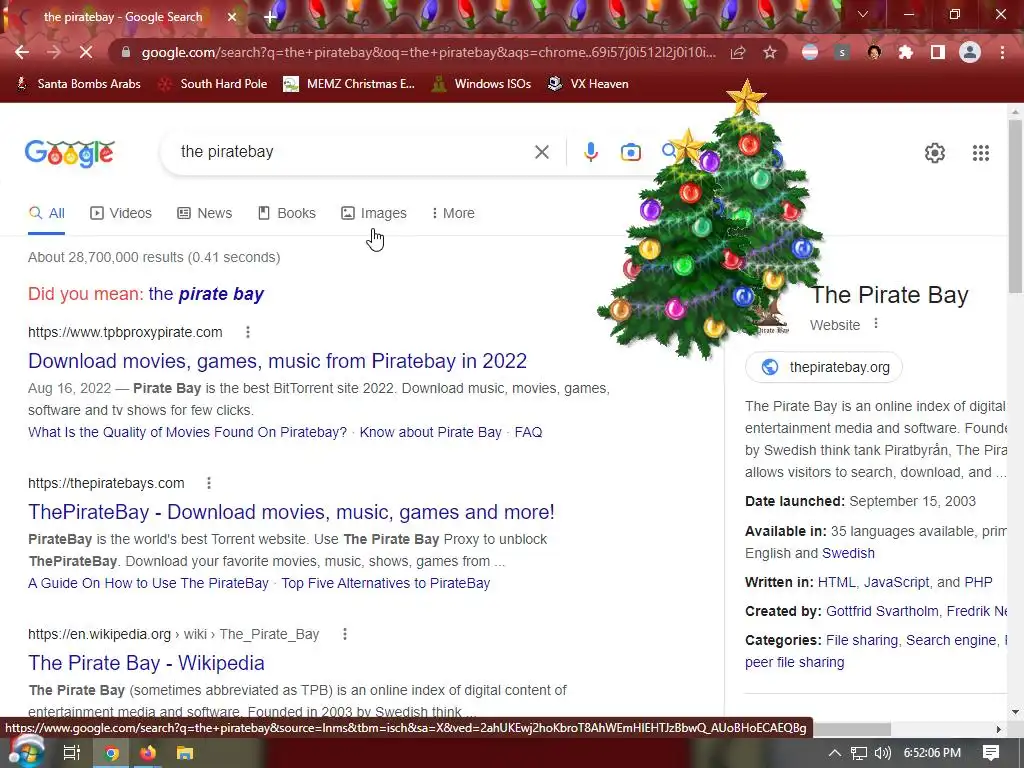Click the HTML link
This screenshot has height=768, width=1024.
point(837,583)
